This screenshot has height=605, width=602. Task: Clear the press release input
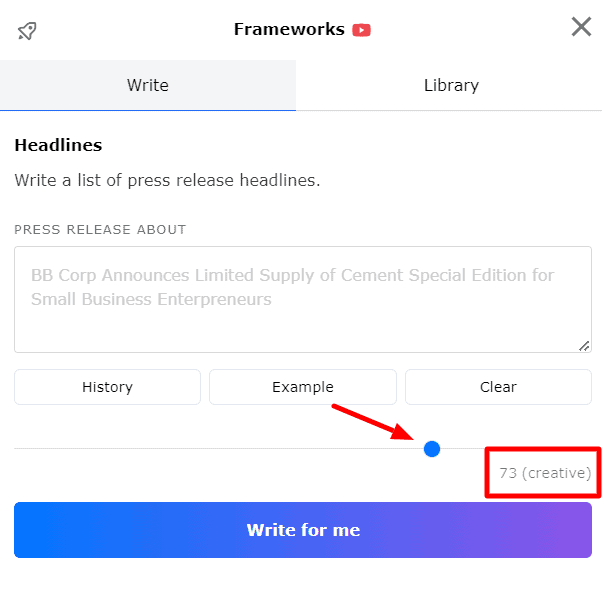498,387
